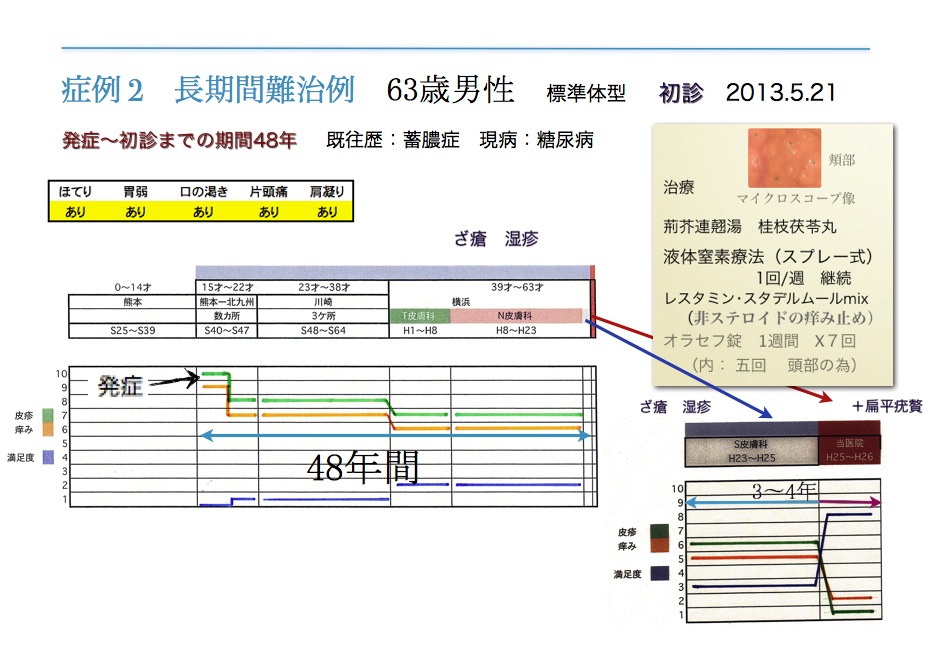The width and height of the screenshot is (928, 653).
Task: Click "既往歴：蓄膿症"
Action: tap(393, 140)
